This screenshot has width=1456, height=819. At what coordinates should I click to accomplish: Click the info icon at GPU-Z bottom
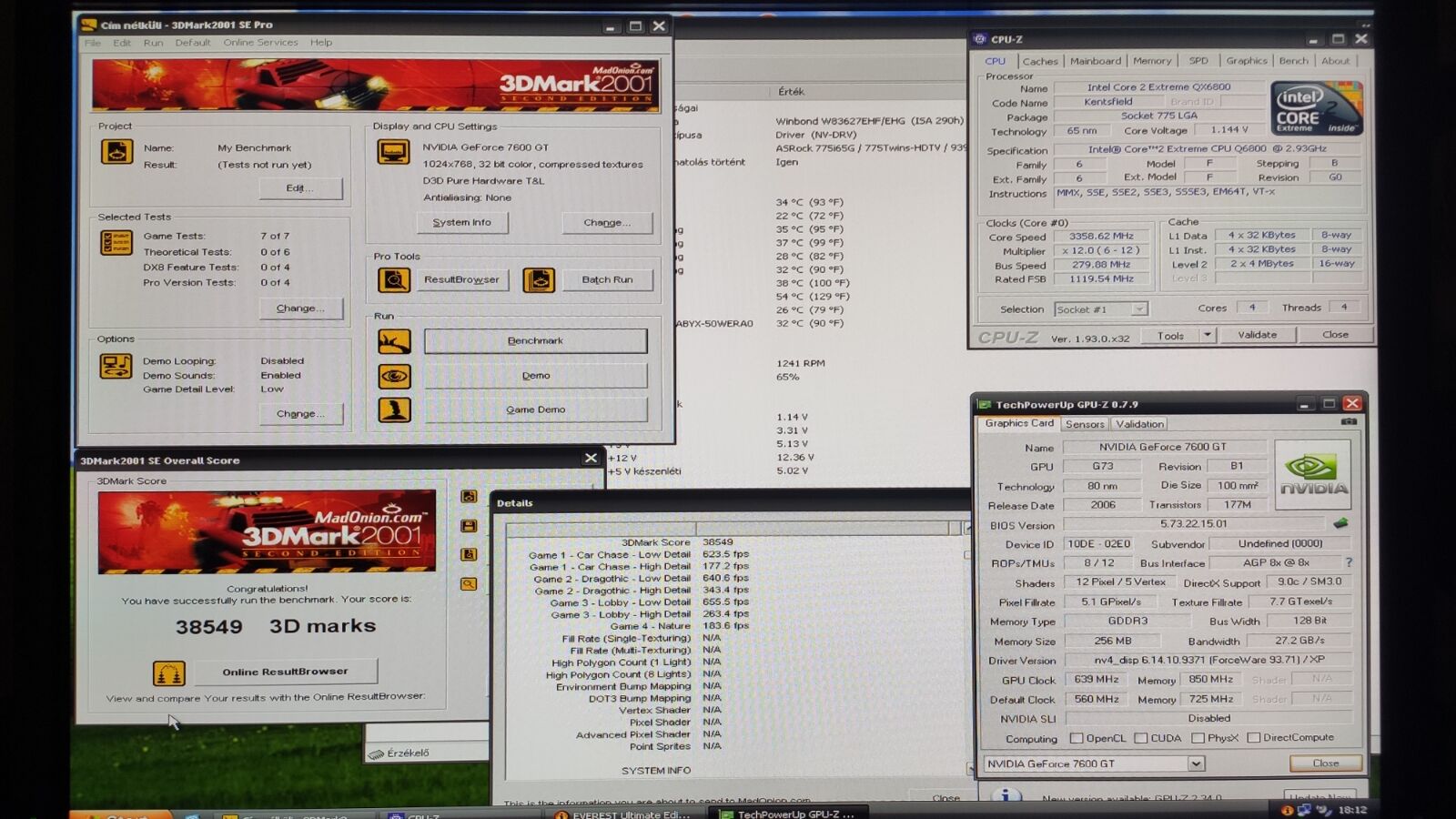point(1006,796)
